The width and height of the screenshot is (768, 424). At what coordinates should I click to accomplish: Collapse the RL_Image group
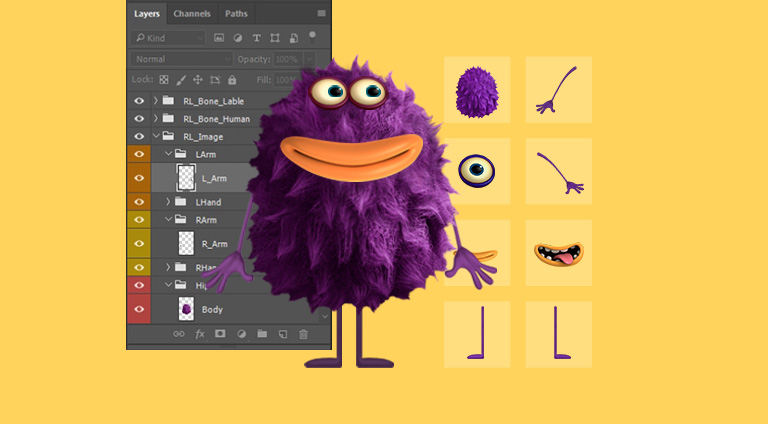(x=156, y=136)
